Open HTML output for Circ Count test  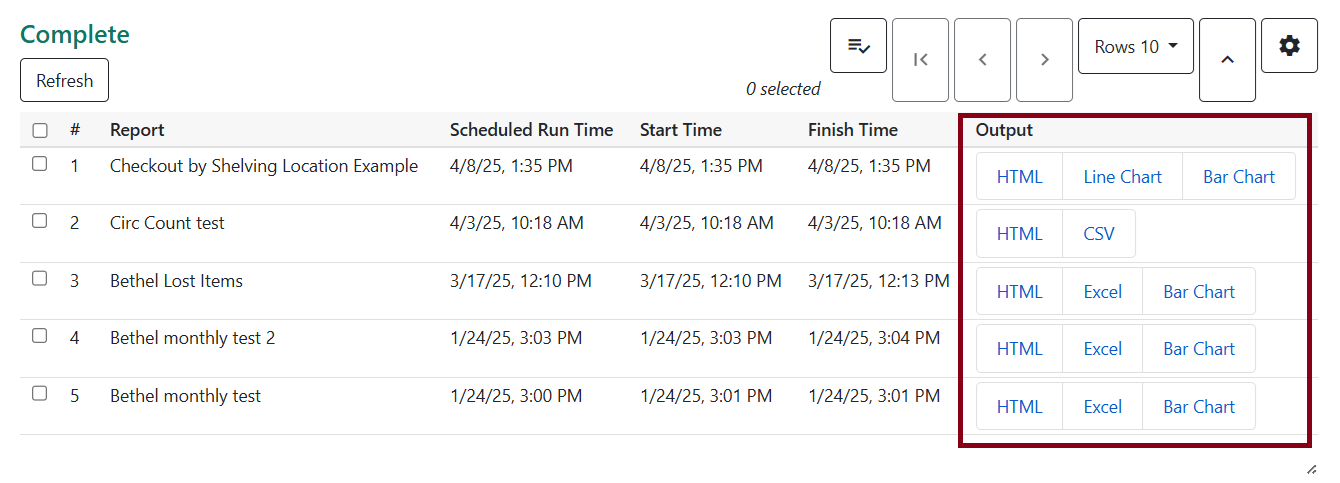point(1019,233)
